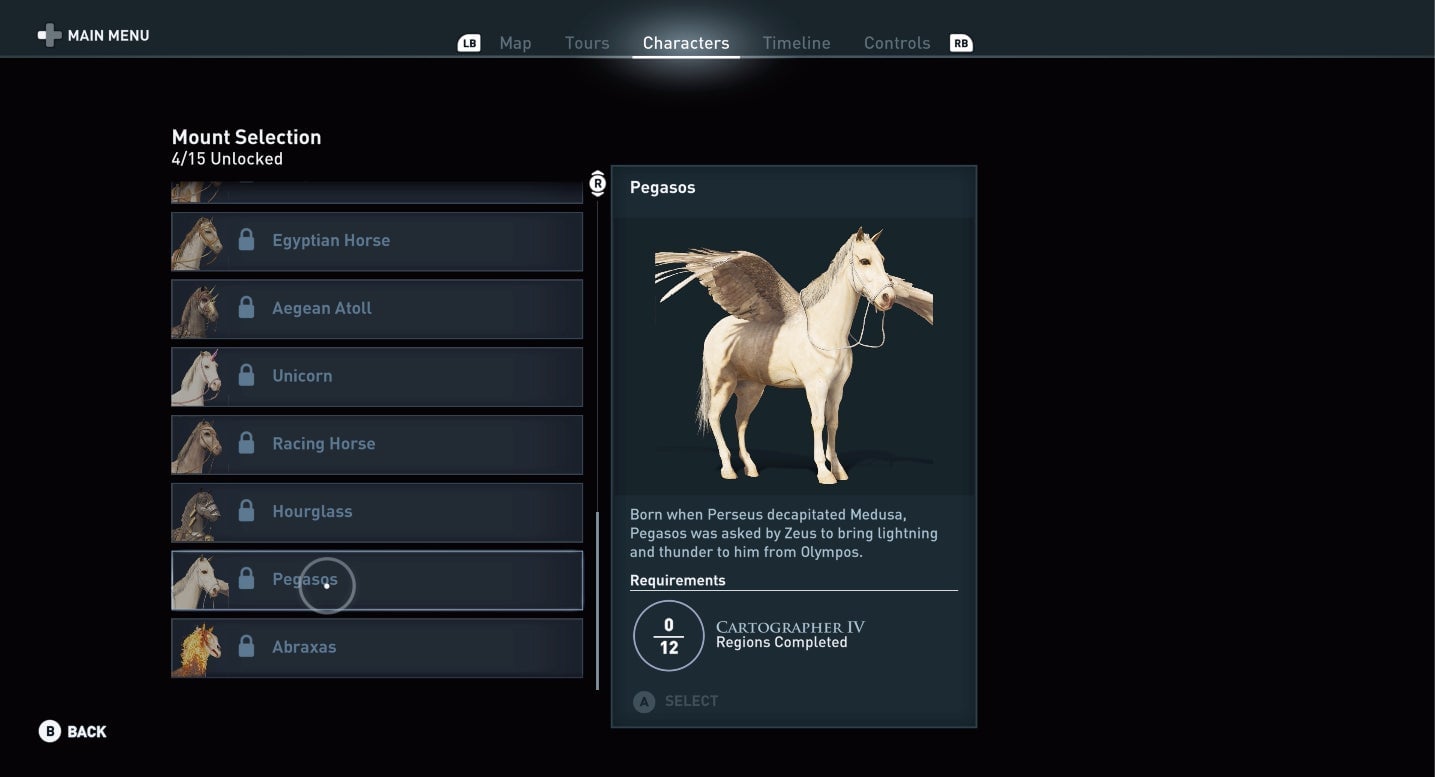Select the Aegean Atoll mount entry
The image size is (1435, 777).
tap(377, 309)
